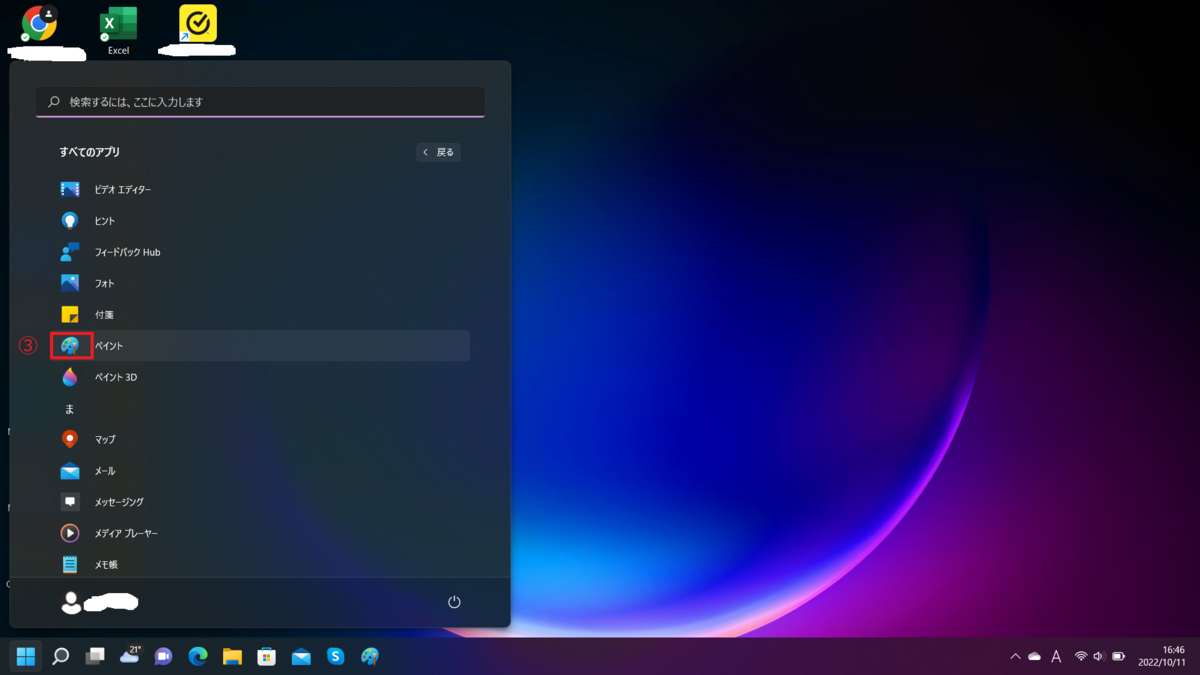The width and height of the screenshot is (1200, 675).
Task: Launch メッセージング app
Action: pos(260,502)
